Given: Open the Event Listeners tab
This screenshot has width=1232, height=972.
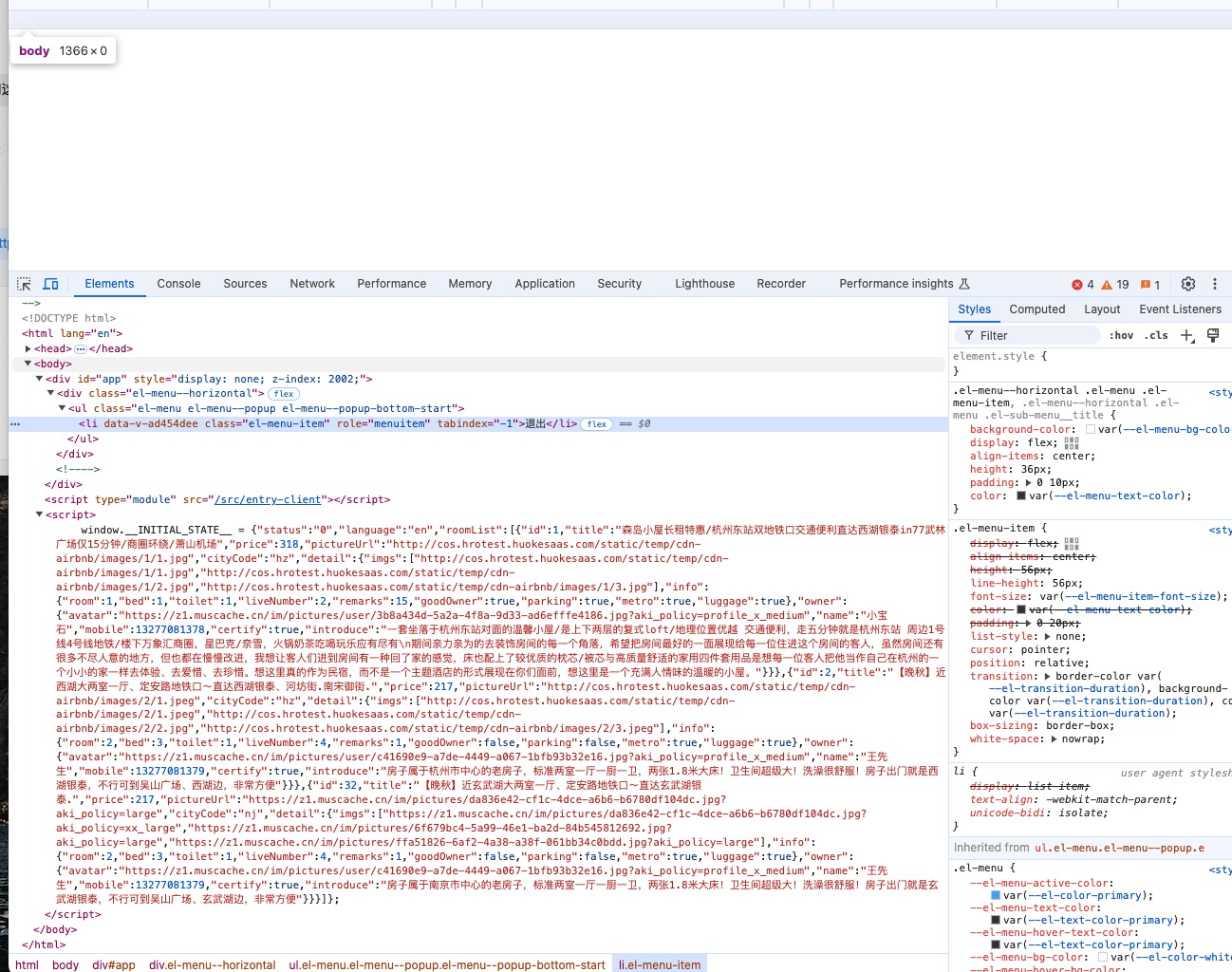Looking at the screenshot, I should [x=1181, y=309].
